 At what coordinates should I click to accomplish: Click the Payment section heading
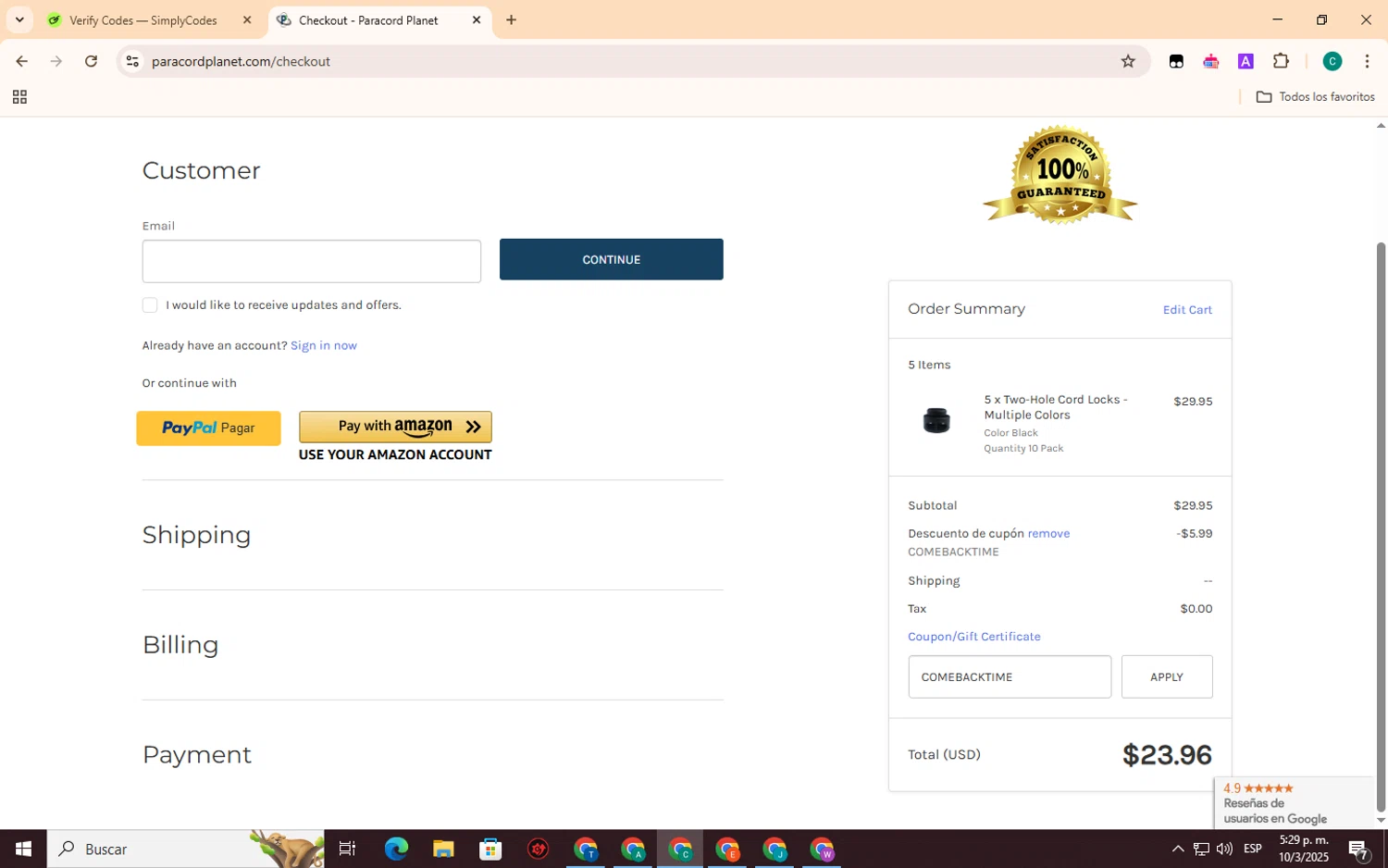pos(197,755)
